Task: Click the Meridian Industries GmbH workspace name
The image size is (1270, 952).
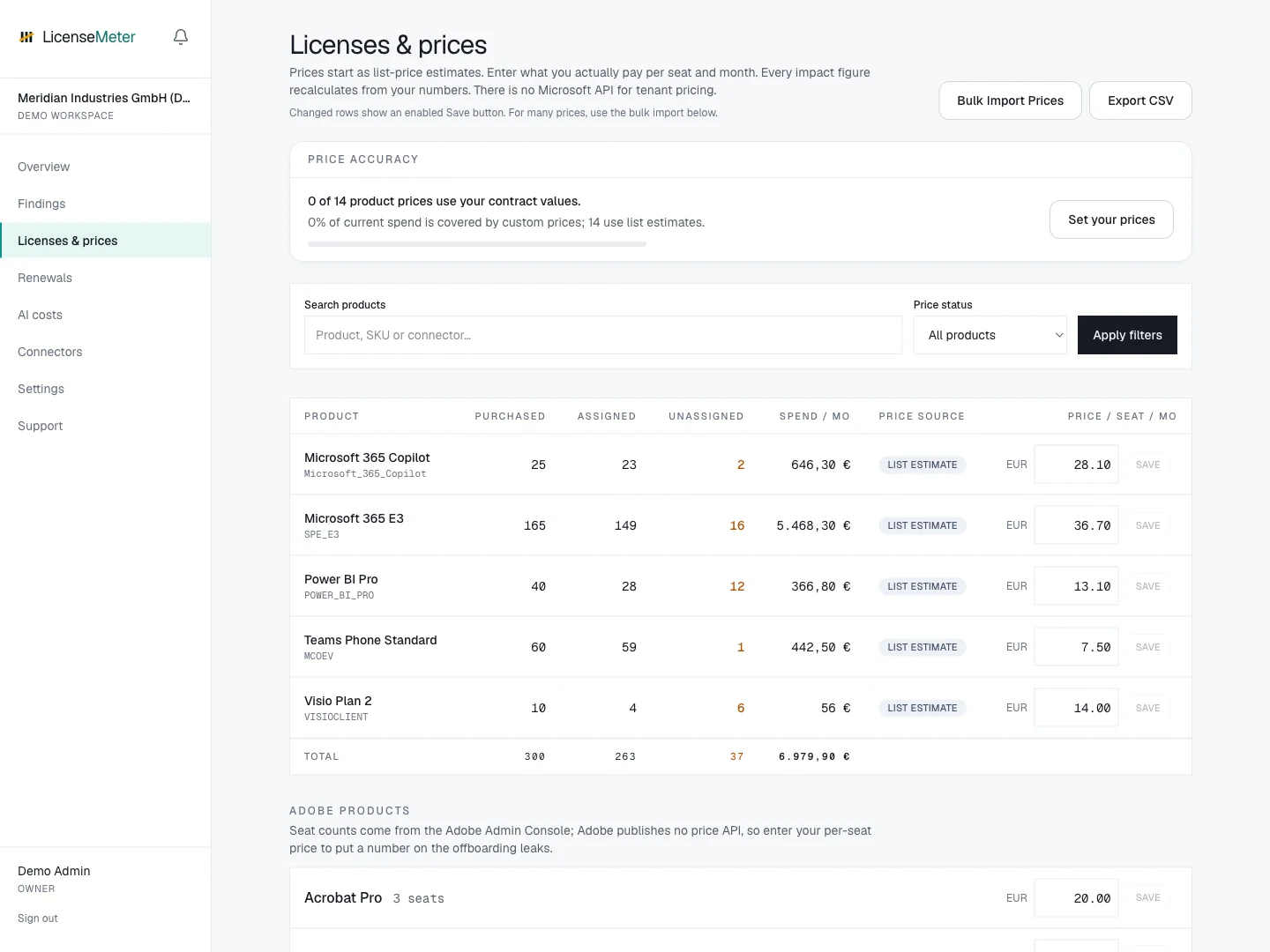Action: pyautogui.click(x=104, y=98)
